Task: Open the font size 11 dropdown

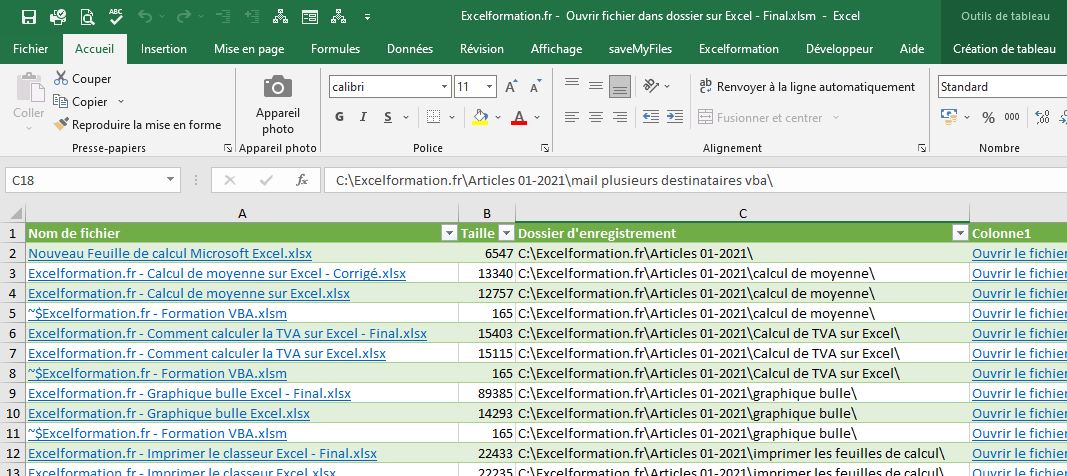Action: click(489, 87)
